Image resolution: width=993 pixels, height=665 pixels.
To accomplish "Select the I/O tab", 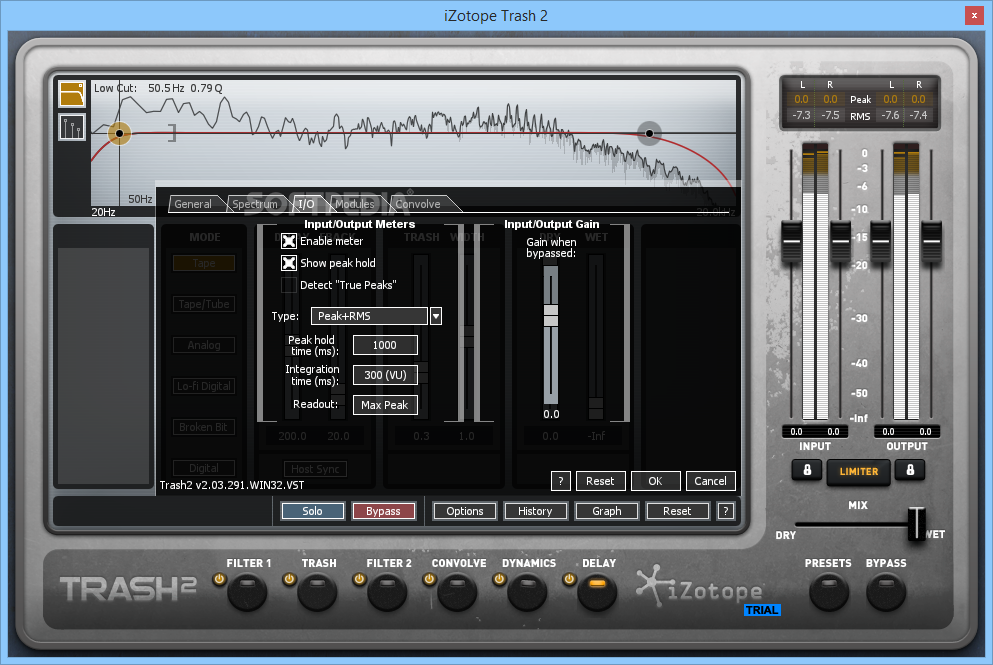I will 307,204.
